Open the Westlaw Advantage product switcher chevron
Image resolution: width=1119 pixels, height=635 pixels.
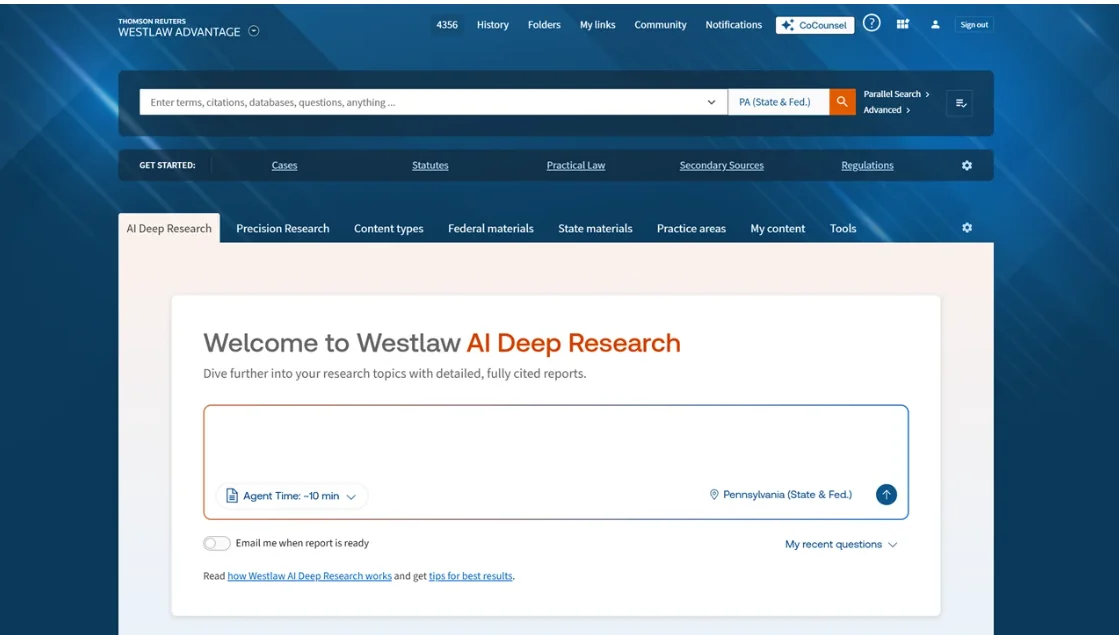(x=253, y=31)
